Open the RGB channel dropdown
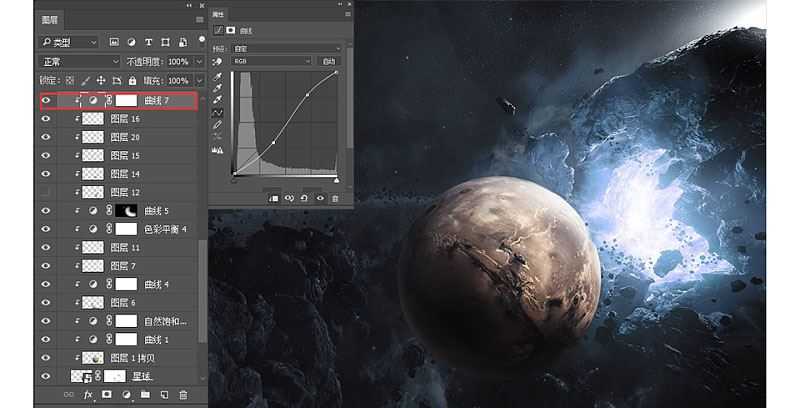The height and width of the screenshot is (408, 800). (271, 61)
